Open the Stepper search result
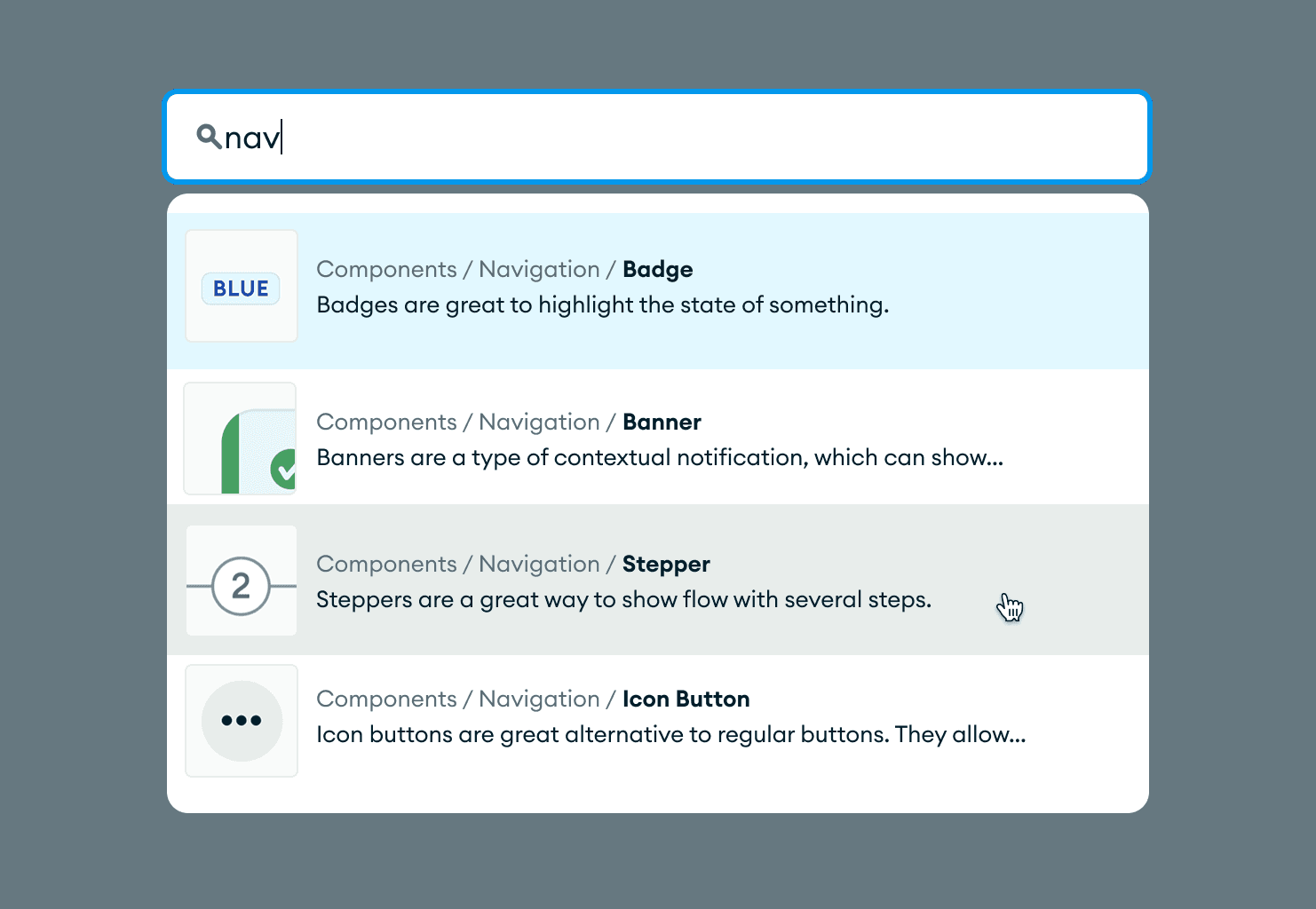Viewport: 1316px width, 909px height. point(657,581)
